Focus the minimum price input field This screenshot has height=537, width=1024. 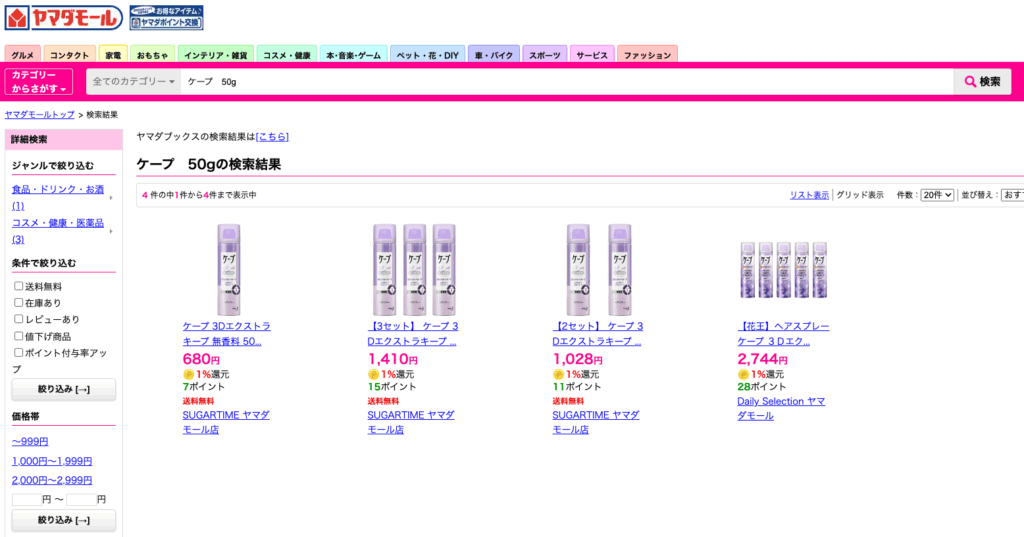click(27, 500)
